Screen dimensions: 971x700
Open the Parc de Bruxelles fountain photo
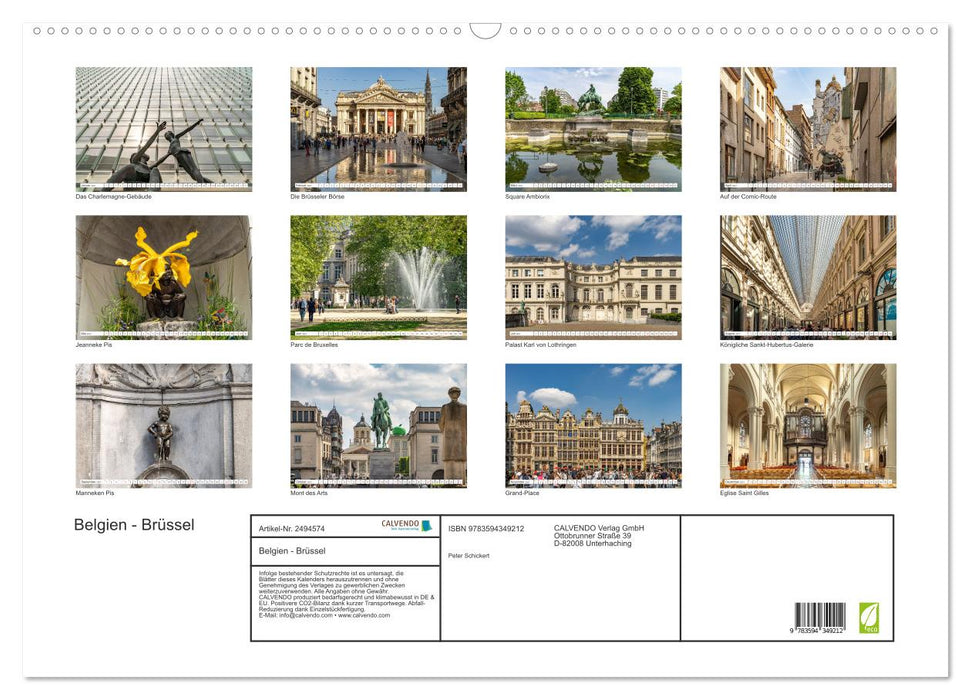378,277
